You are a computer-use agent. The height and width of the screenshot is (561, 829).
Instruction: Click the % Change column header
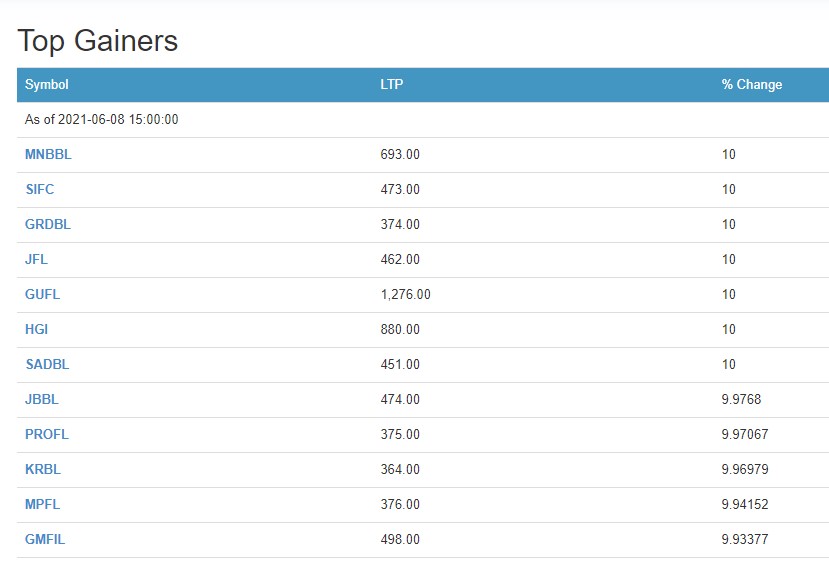tap(752, 85)
